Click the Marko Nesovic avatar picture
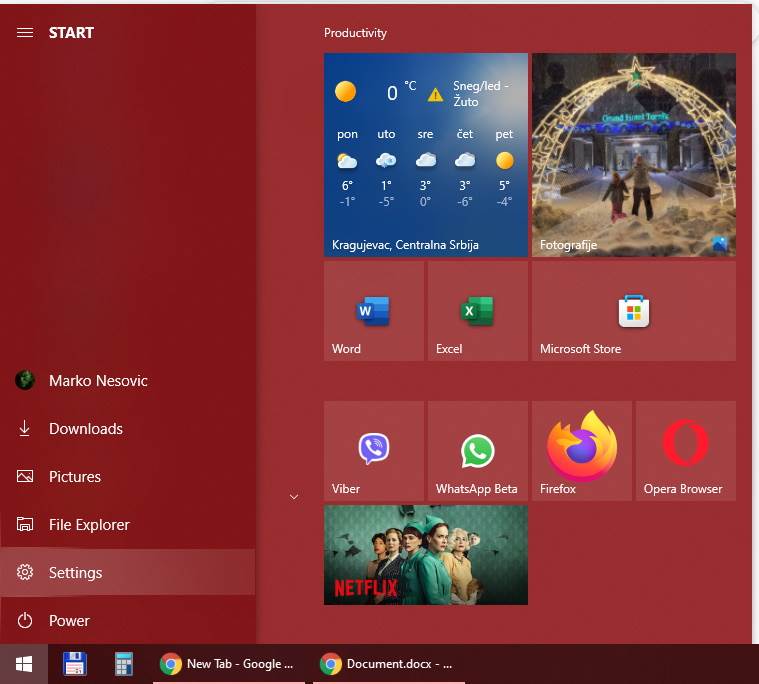Viewport: 759px width, 684px height. tap(25, 380)
